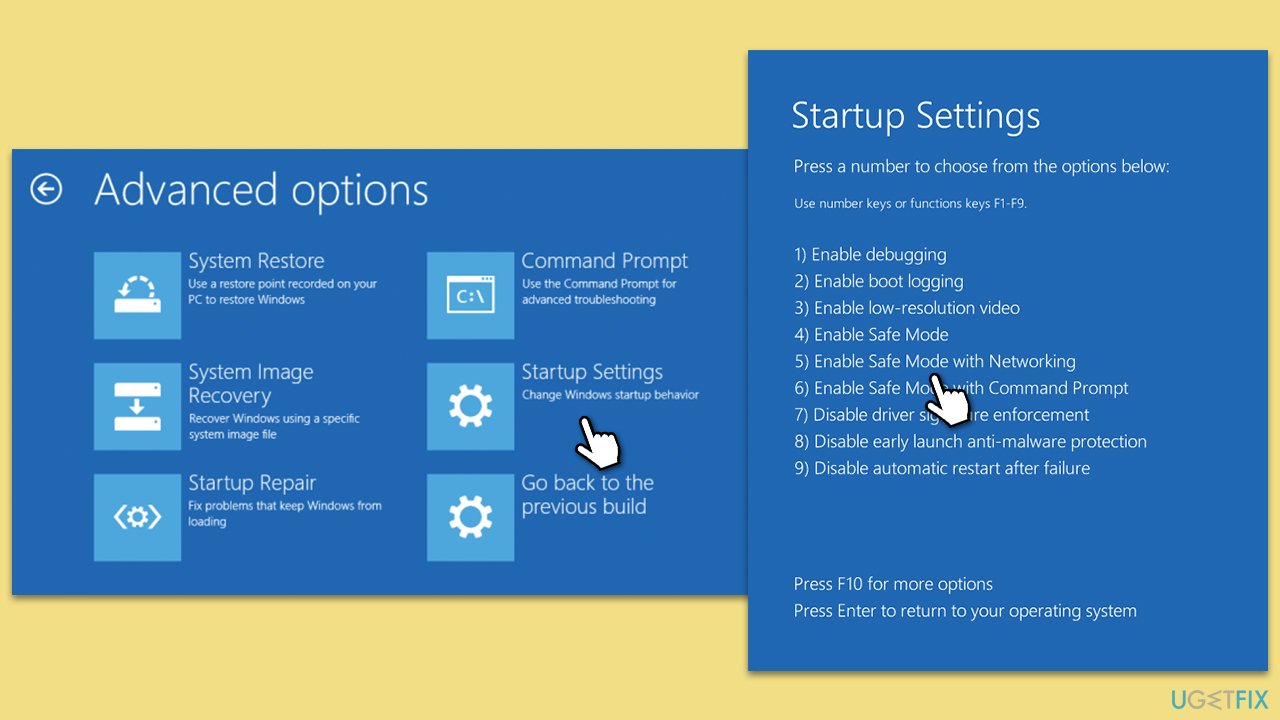Select the System Image Recovery icon

point(137,406)
